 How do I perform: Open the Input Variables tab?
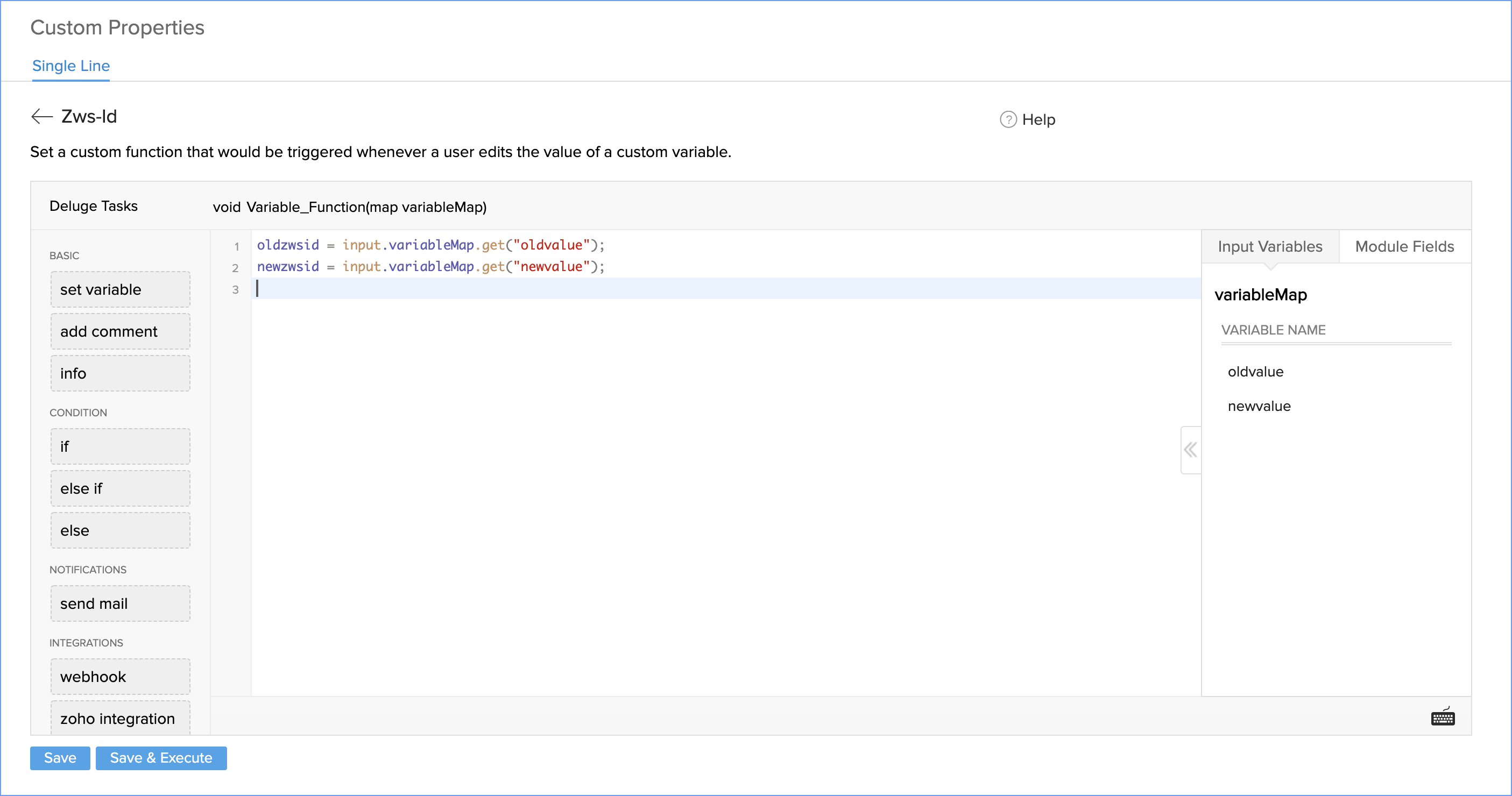pos(1270,246)
